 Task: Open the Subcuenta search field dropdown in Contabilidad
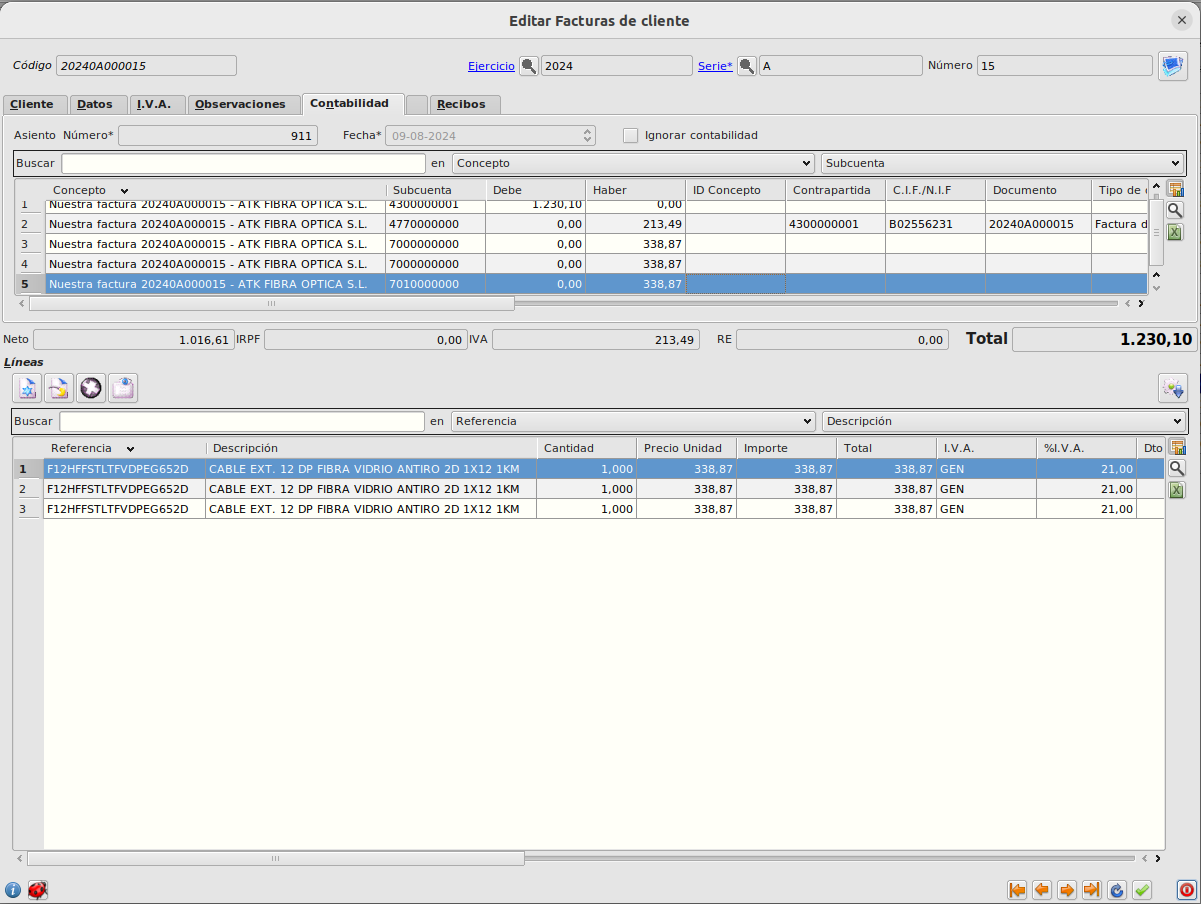1002,163
